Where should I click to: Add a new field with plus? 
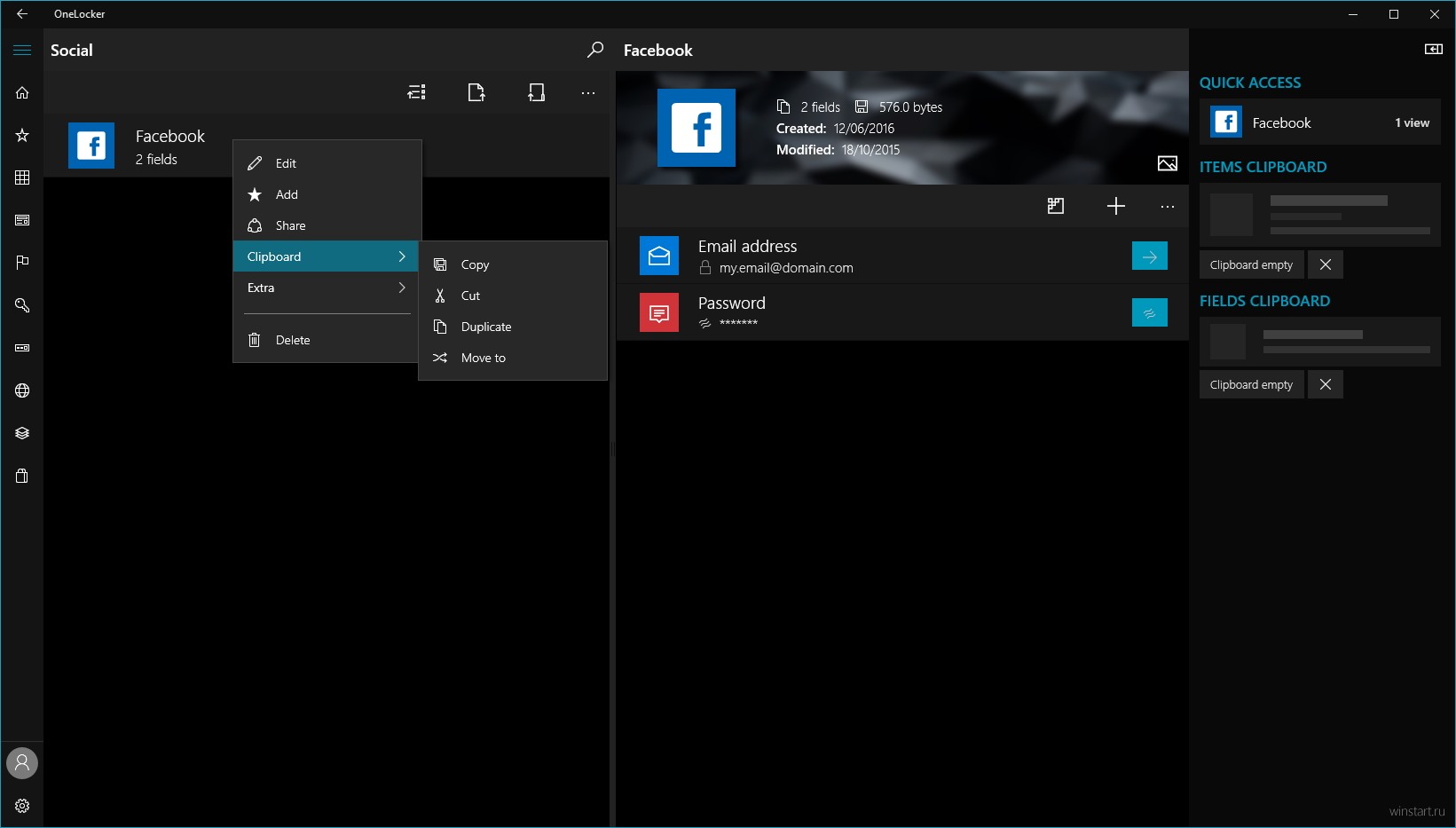pyautogui.click(x=1116, y=206)
